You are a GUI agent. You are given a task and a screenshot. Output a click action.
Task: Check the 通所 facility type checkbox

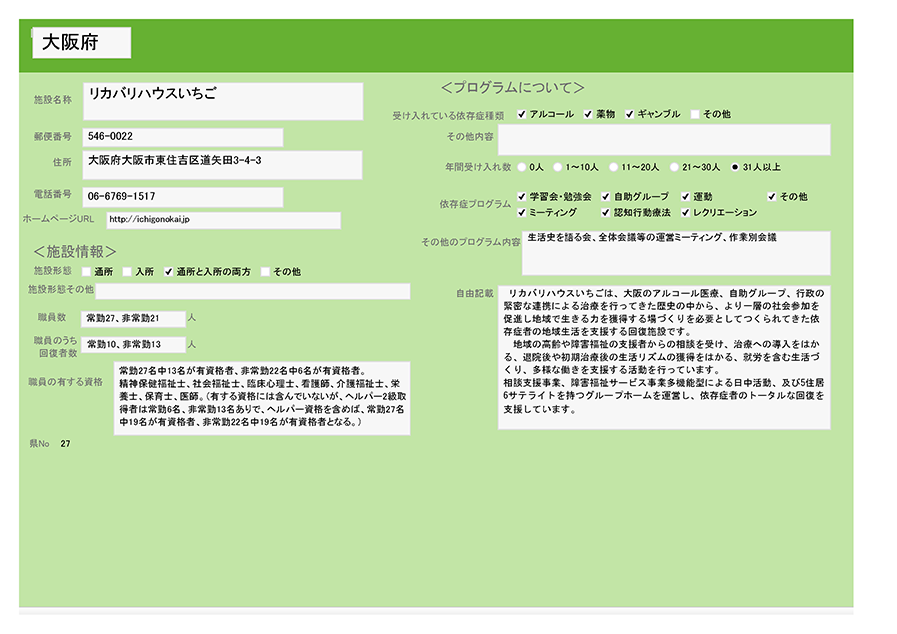point(86,271)
